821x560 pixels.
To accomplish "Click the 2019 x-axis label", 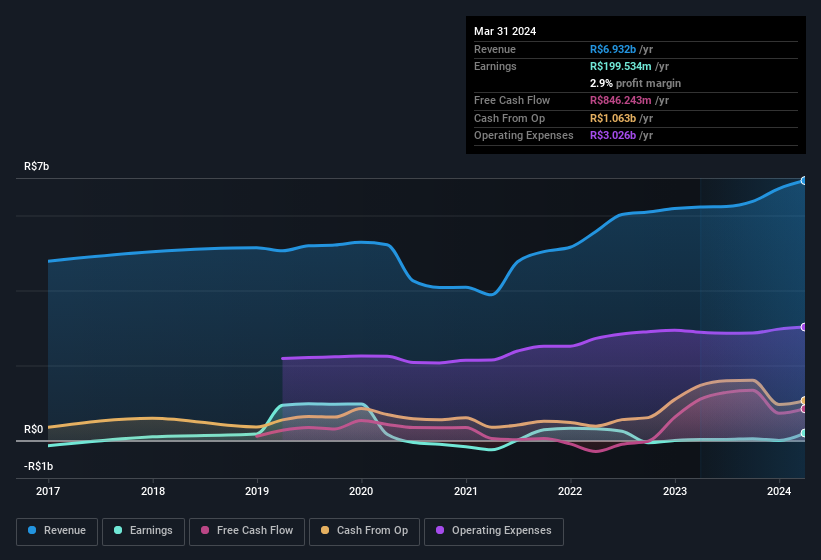I will 257,491.
